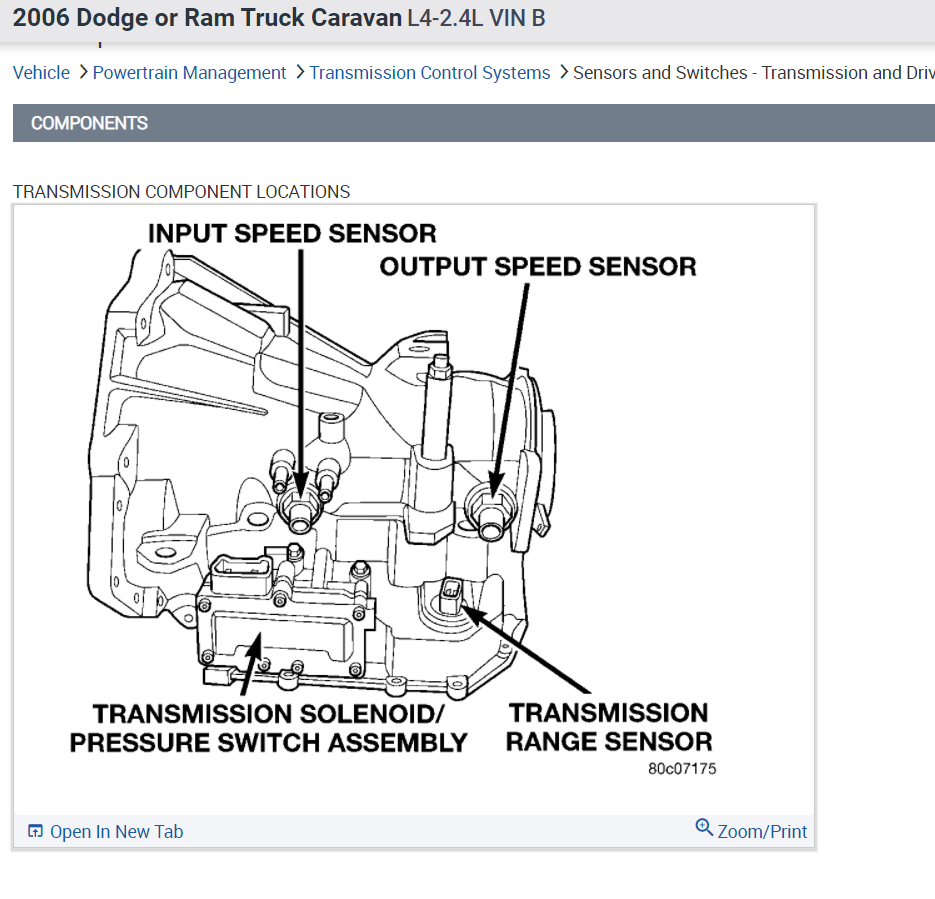Viewport: 935px width, 899px height.
Task: Click the diagram code 80c07175
Action: 682,769
